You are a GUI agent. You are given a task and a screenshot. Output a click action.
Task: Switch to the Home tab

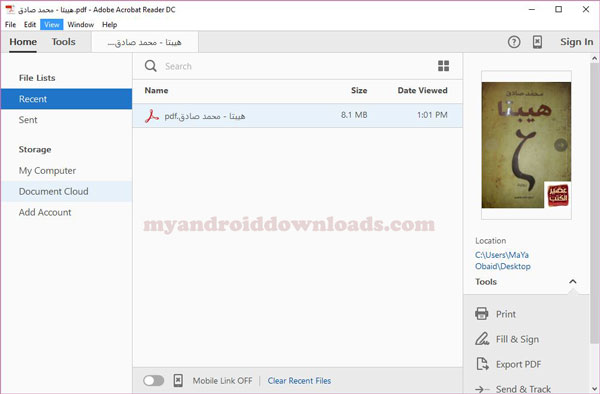tap(23, 42)
